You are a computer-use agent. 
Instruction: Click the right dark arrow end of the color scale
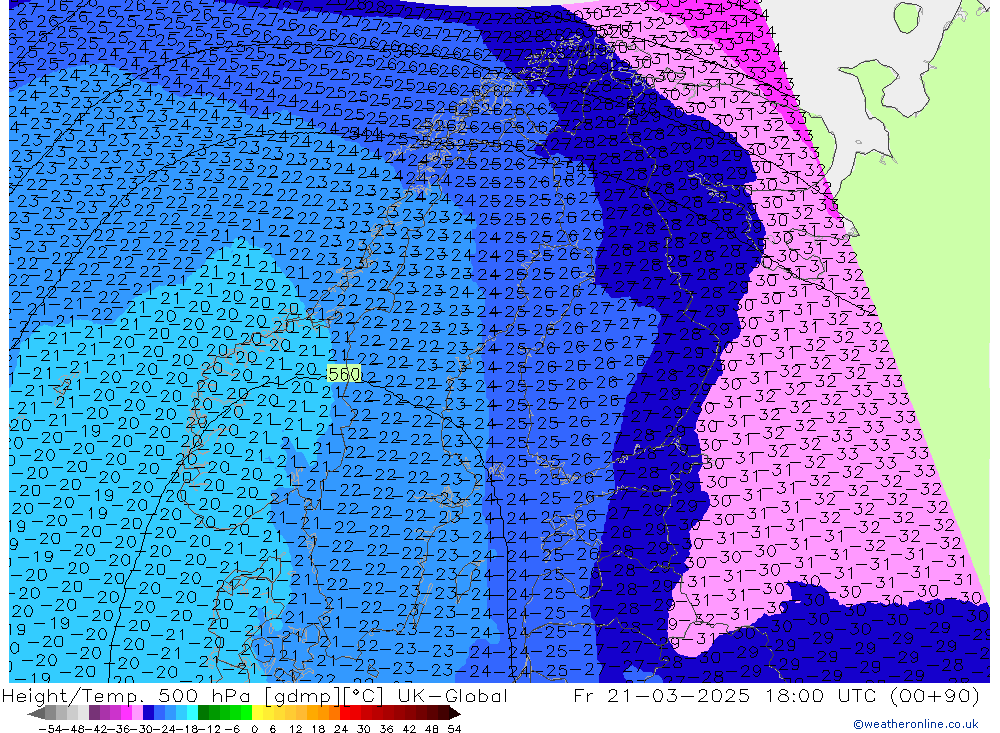click(x=455, y=713)
